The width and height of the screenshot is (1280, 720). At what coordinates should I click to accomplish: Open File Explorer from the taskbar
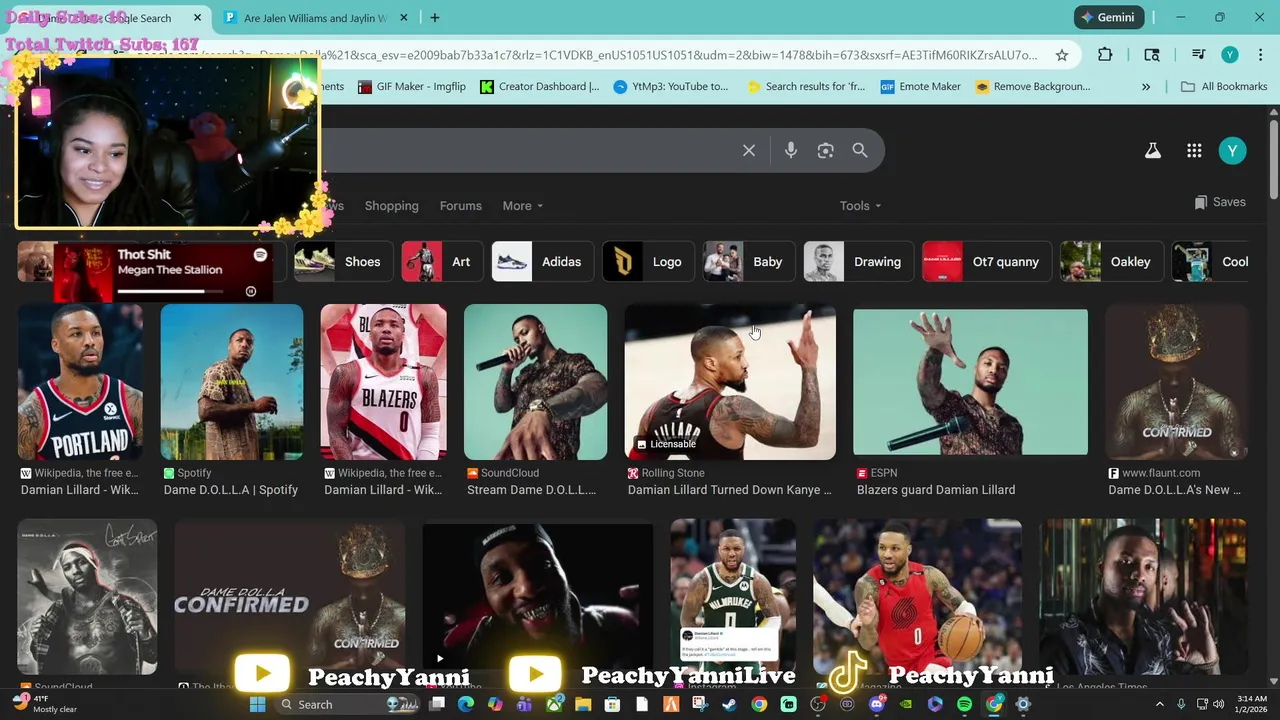coord(583,704)
